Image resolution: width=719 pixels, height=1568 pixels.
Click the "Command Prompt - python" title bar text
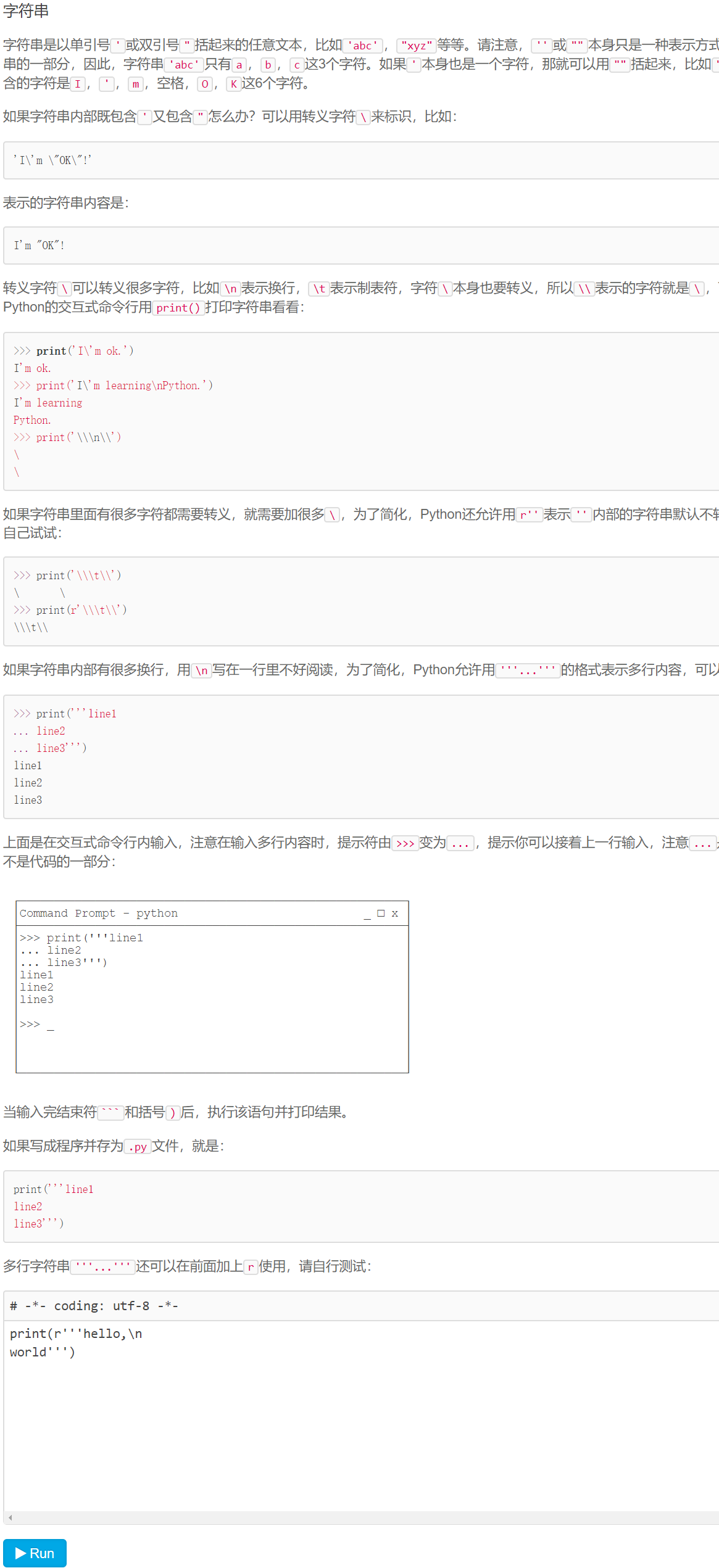[x=99, y=913]
